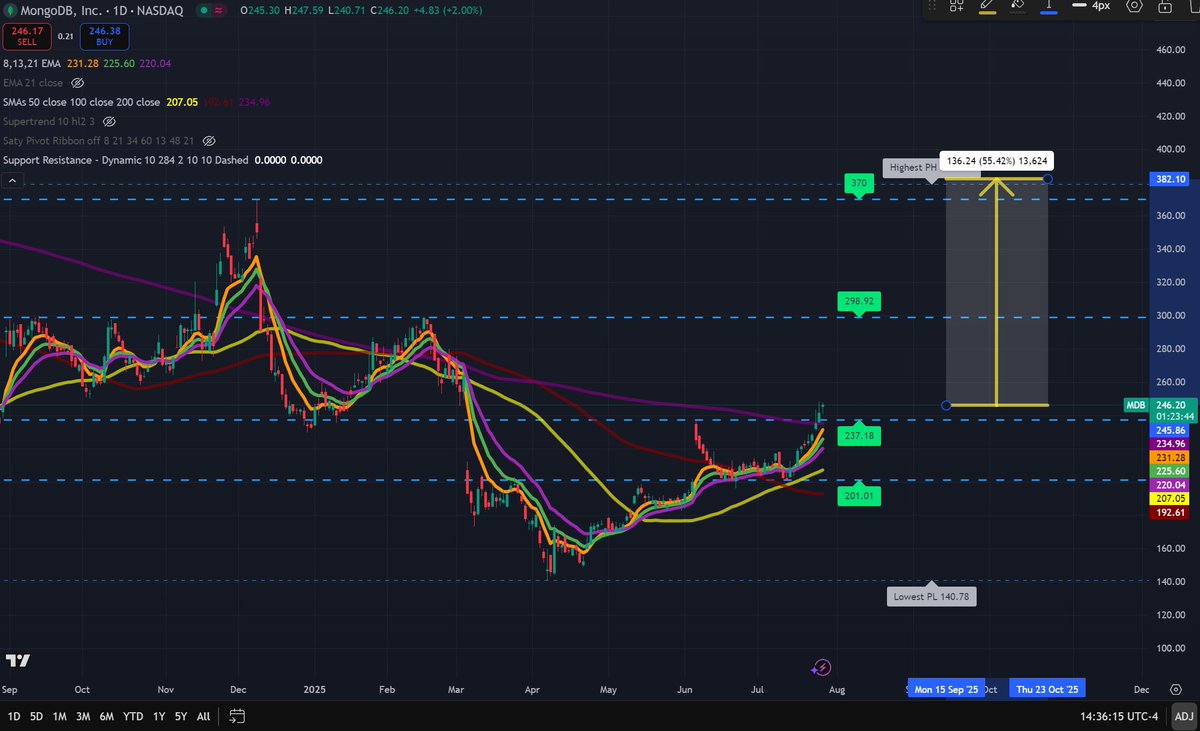The height and width of the screenshot is (731, 1200).
Task: Show the EMA 21 close indicator
Action: [77, 83]
